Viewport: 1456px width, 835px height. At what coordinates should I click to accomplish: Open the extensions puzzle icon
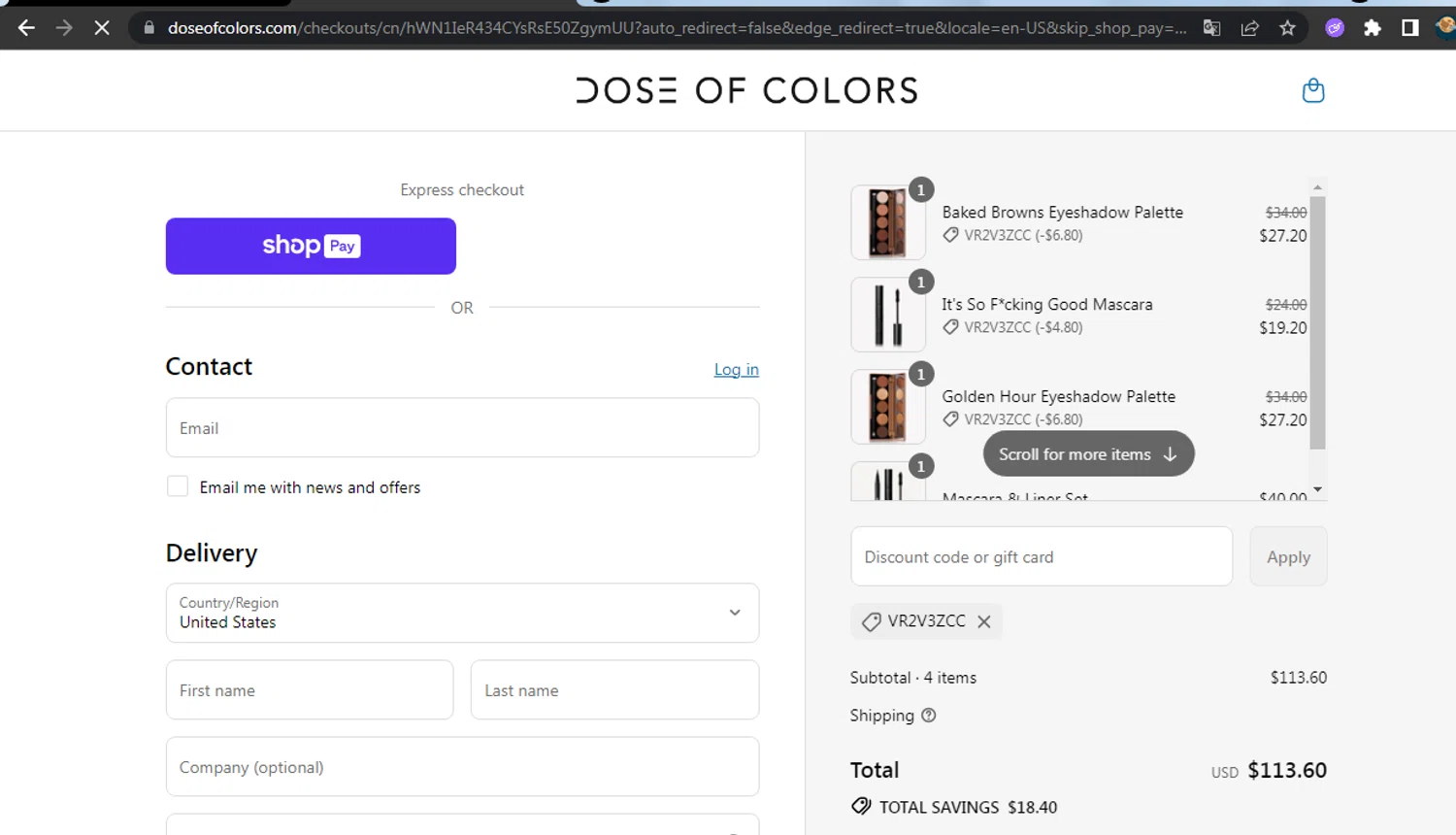[x=1372, y=28]
